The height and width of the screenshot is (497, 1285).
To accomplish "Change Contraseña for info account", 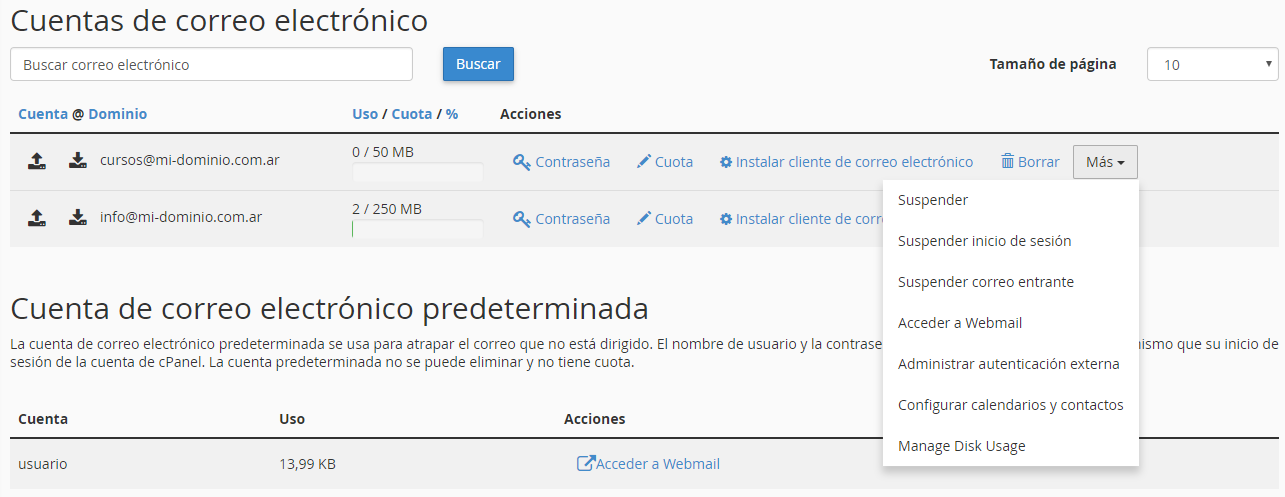I will (561, 219).
